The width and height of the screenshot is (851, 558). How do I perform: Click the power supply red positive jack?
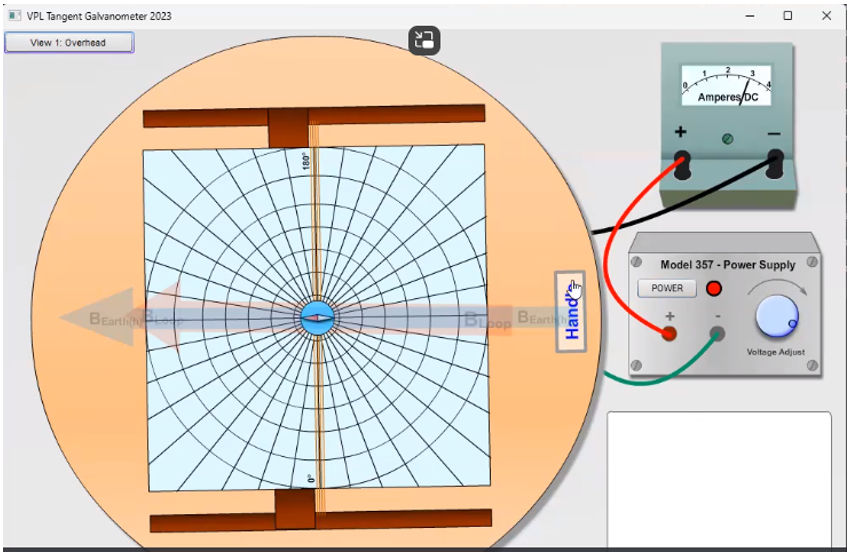(x=669, y=333)
